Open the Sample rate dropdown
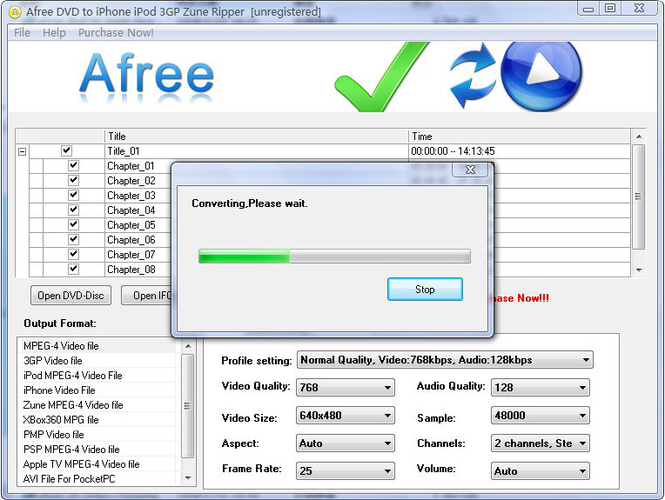This screenshot has width=665, height=500. 540,415
